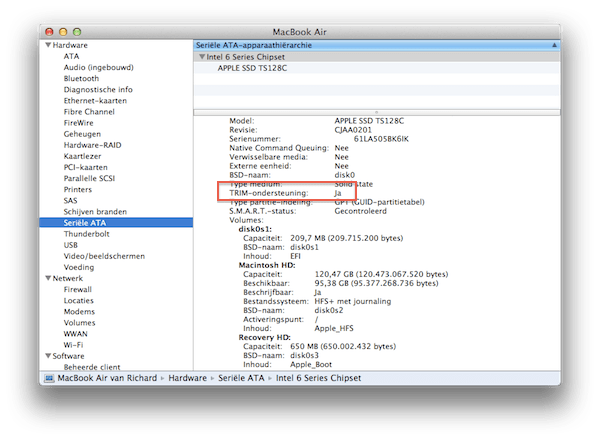The width and height of the screenshot is (600, 440).
Task: Zoom window with green button
Action: click(x=77, y=32)
